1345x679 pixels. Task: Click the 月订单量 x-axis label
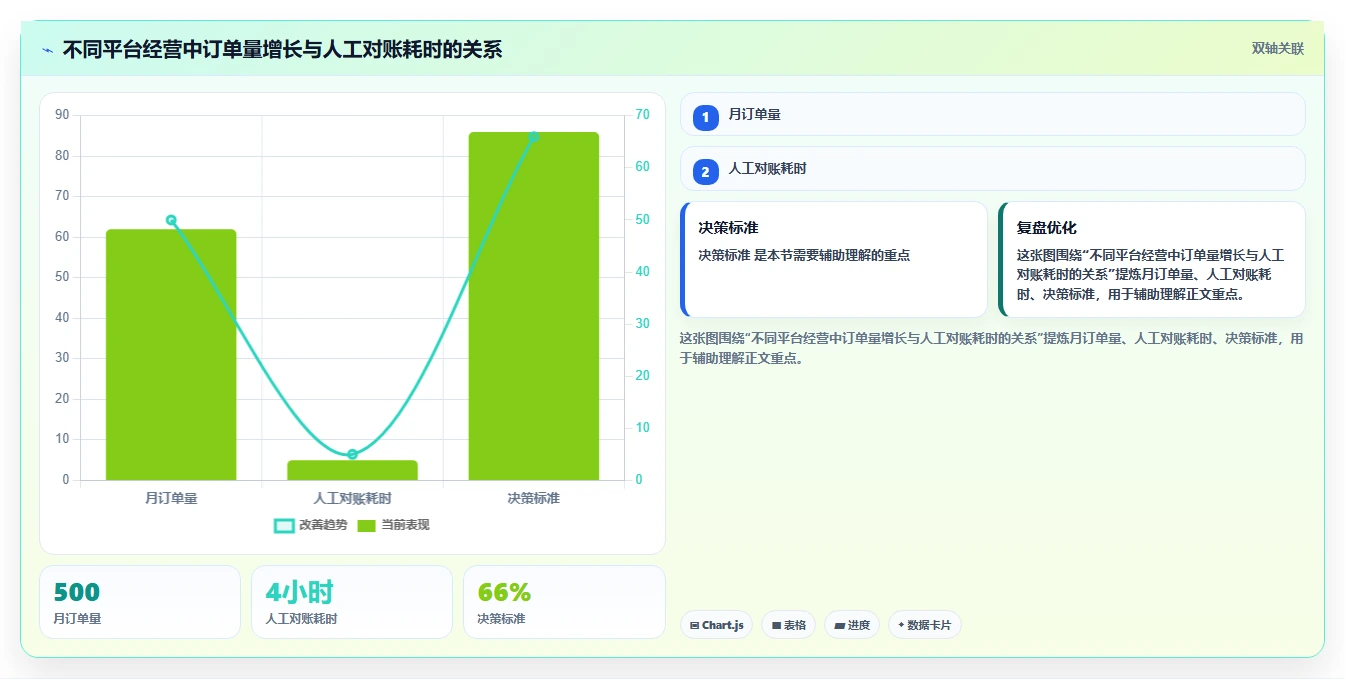pyautogui.click(x=171, y=498)
